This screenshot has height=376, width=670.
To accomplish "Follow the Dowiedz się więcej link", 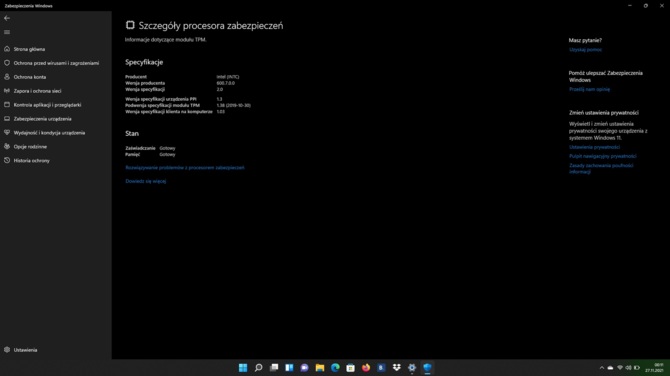I will pos(146,181).
